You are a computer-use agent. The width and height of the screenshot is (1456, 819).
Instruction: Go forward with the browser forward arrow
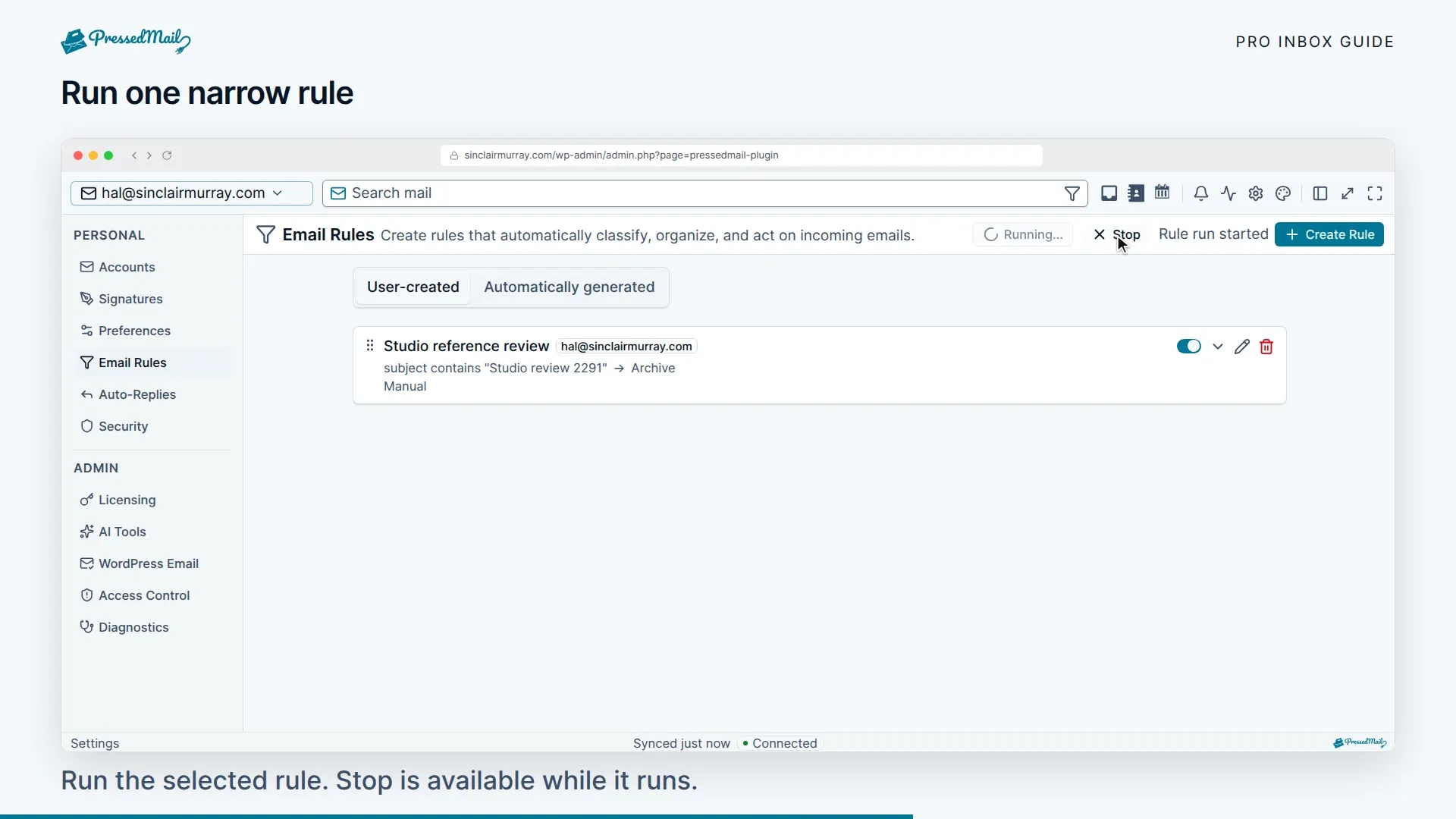[x=149, y=155]
